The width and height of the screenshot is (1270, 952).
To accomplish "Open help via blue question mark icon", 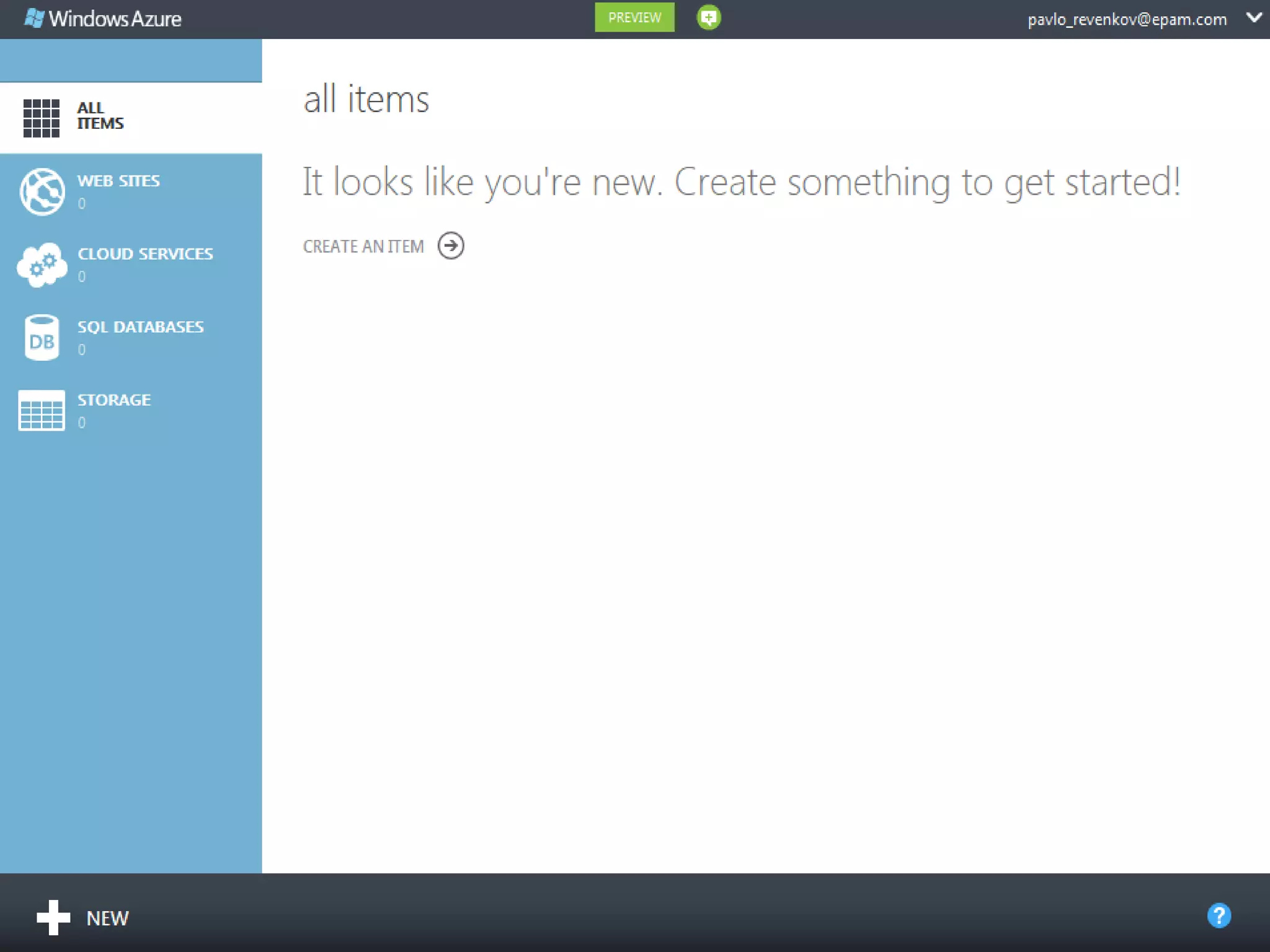I will coord(1219,915).
